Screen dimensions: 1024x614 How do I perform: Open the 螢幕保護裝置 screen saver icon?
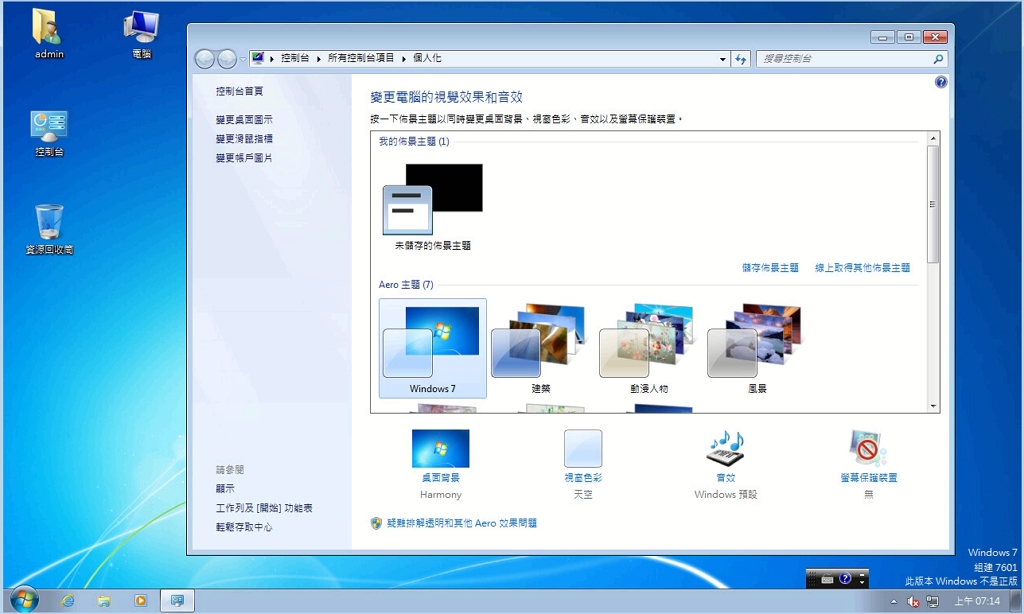[x=868, y=448]
